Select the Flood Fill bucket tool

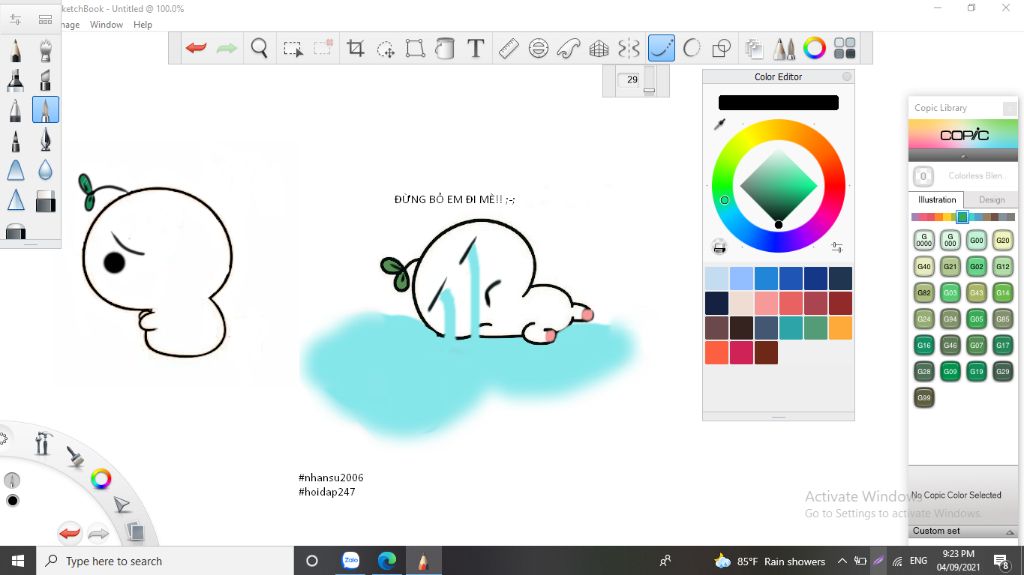[x=445, y=48]
